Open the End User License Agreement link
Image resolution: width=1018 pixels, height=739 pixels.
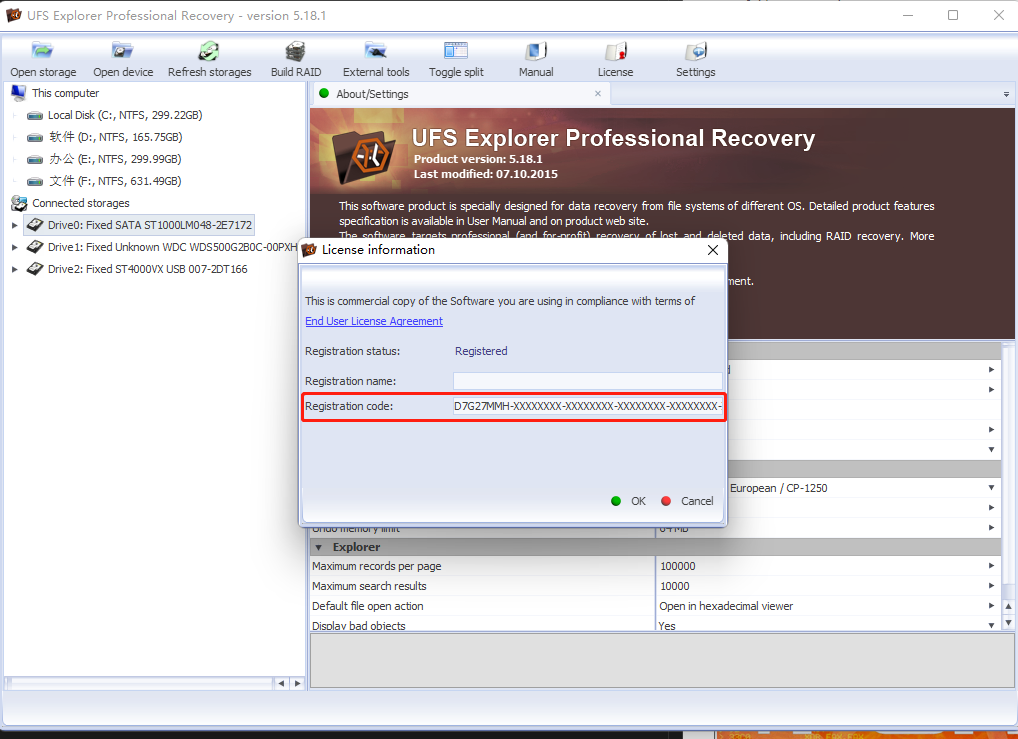pyautogui.click(x=374, y=321)
